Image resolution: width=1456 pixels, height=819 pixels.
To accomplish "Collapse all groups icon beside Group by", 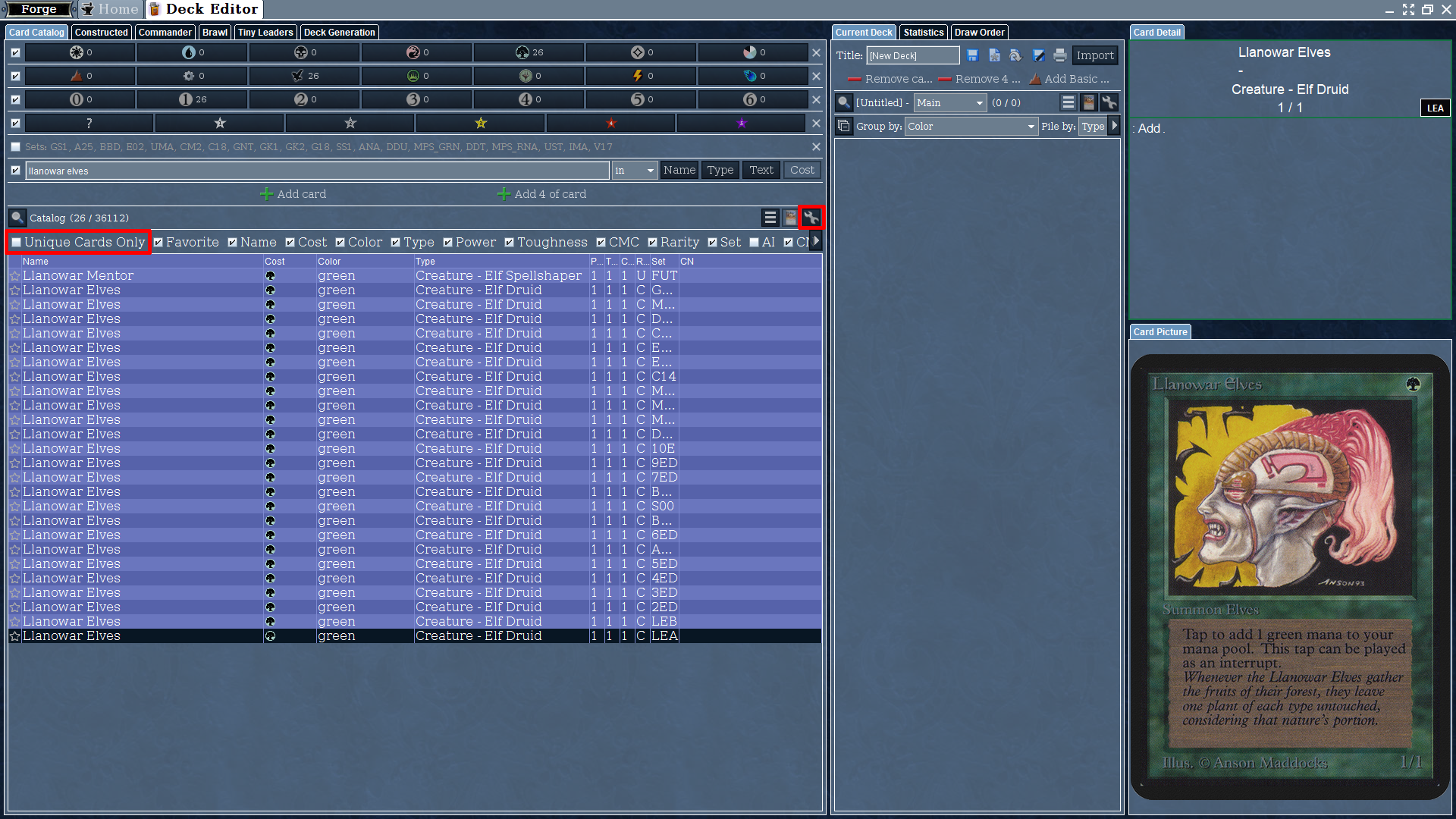I will [x=843, y=126].
